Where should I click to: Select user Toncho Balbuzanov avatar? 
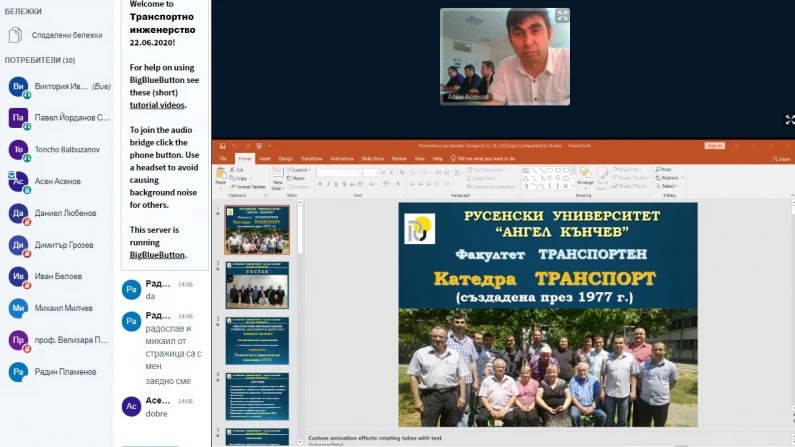(18, 150)
